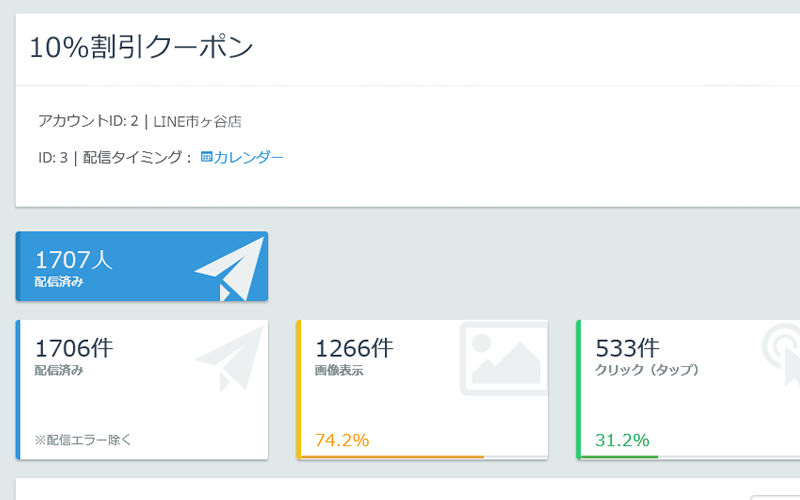Click 配信済み label in the blue card
Viewport: 800px width, 500px height.
click(x=59, y=282)
